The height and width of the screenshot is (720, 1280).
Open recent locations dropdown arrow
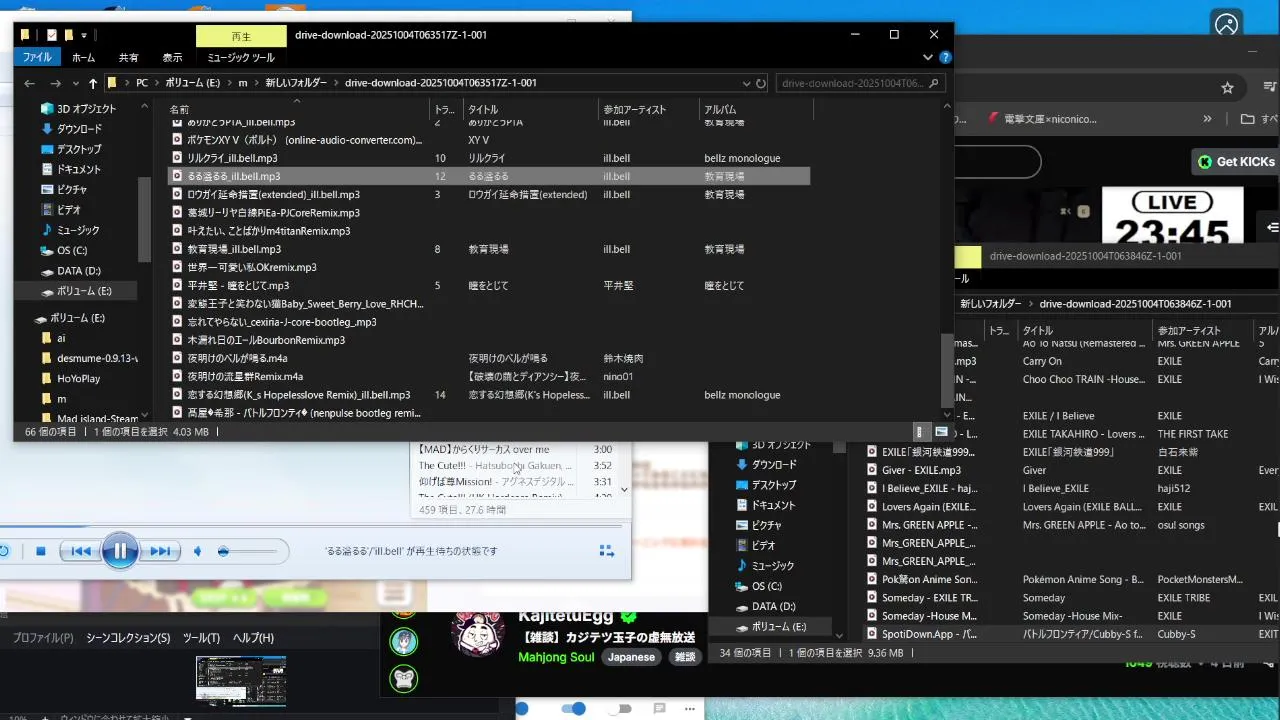pyautogui.click(x=74, y=84)
